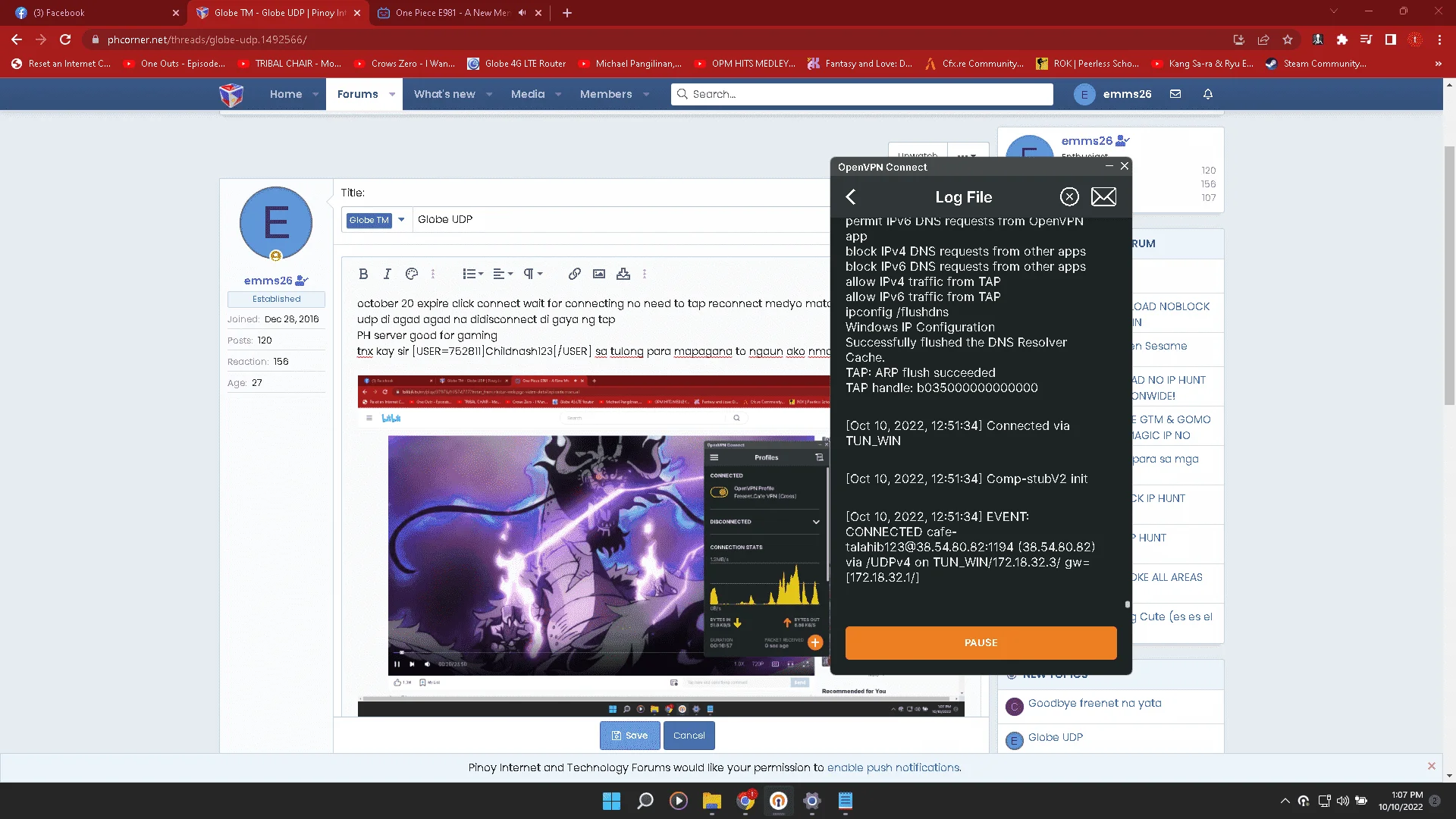Viewport: 1456px width, 819px height.
Task: Open What's new section
Action: (444, 94)
